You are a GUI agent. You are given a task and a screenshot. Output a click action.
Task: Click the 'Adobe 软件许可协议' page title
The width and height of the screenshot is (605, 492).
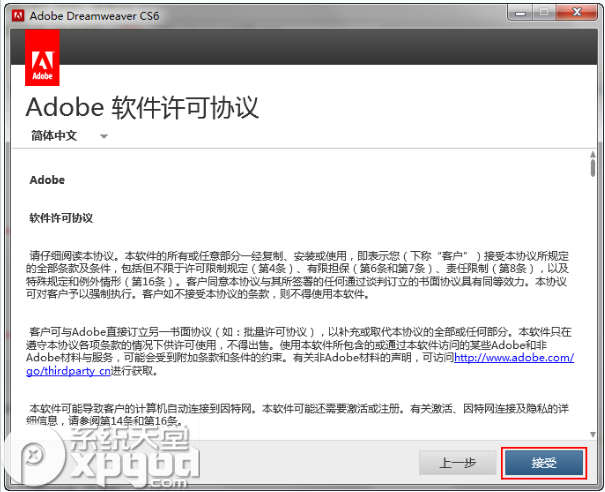coord(142,107)
